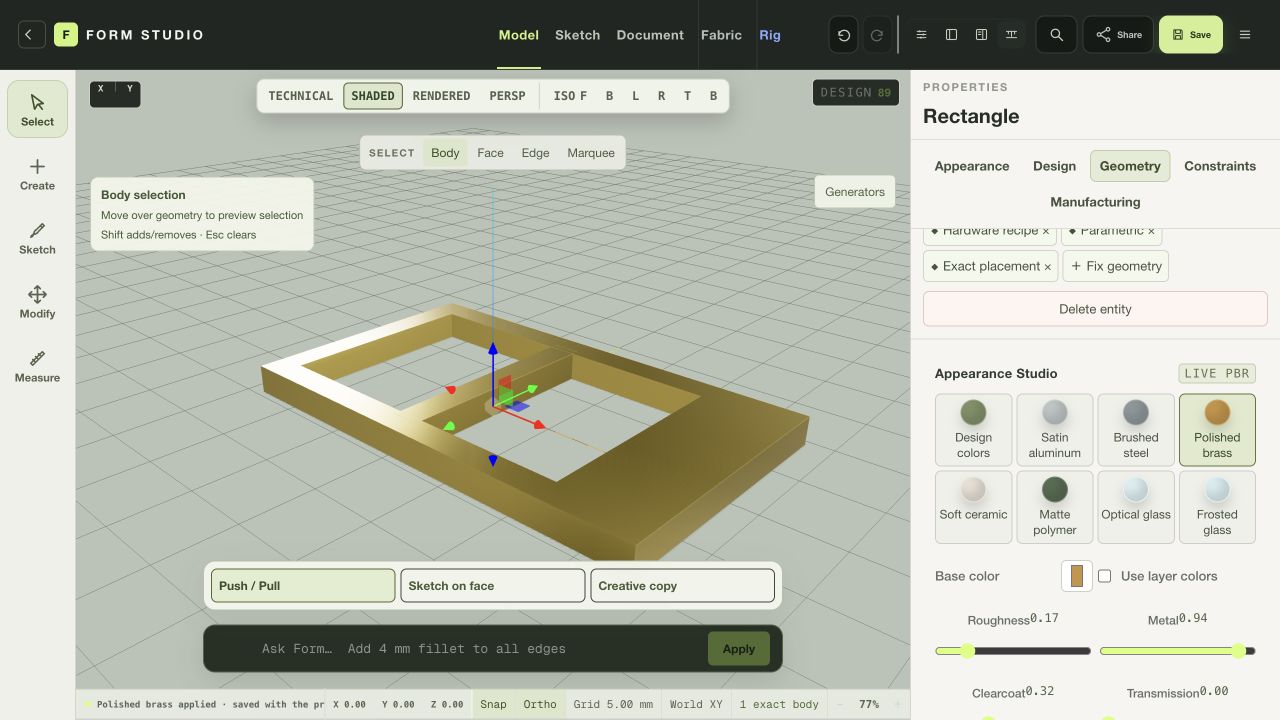Image resolution: width=1280 pixels, height=720 pixels.
Task: Open the sliders settings icon in top bar
Action: tap(922, 35)
